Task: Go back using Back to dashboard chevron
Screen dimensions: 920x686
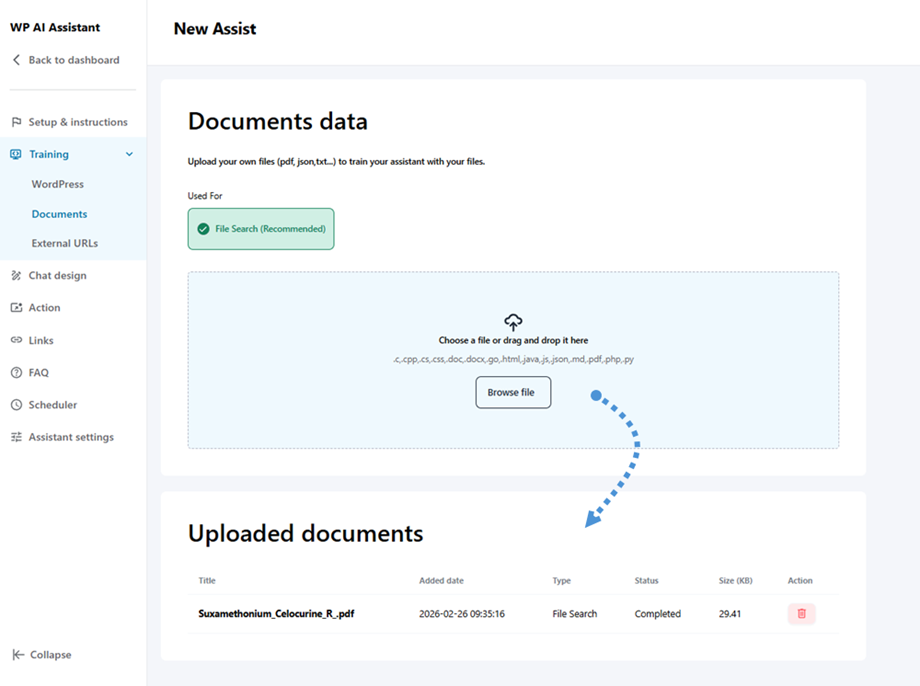Action: click(16, 60)
